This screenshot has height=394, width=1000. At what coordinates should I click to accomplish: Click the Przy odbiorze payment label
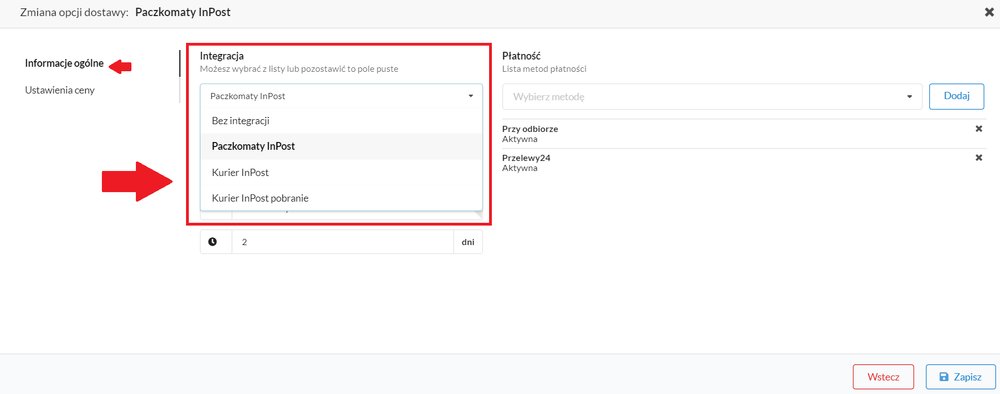530,129
